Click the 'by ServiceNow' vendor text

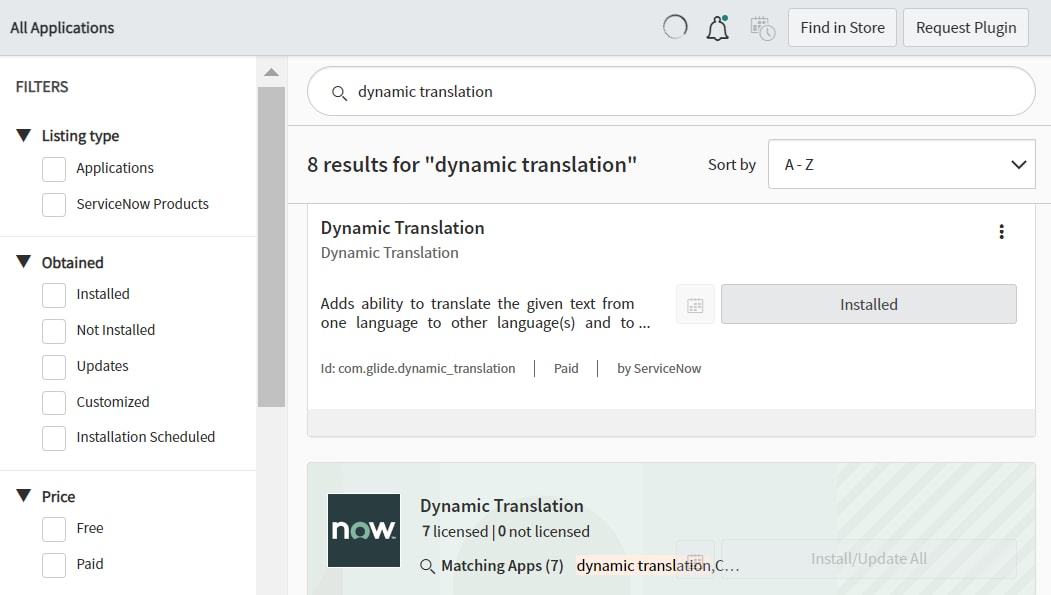[659, 369]
